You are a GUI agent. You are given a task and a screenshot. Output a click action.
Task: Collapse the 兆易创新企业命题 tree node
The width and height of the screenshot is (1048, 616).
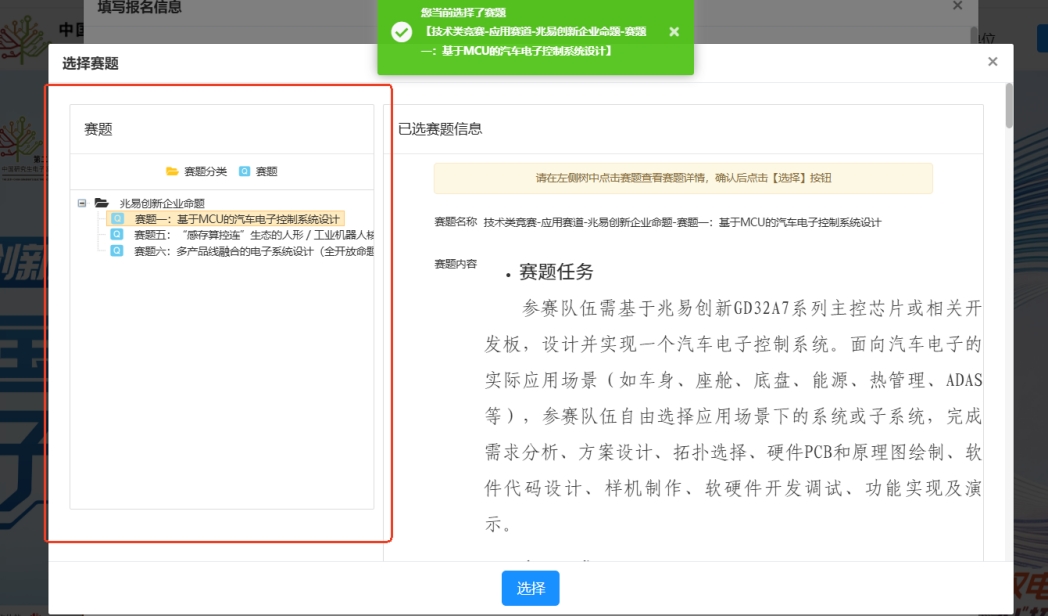(81, 203)
